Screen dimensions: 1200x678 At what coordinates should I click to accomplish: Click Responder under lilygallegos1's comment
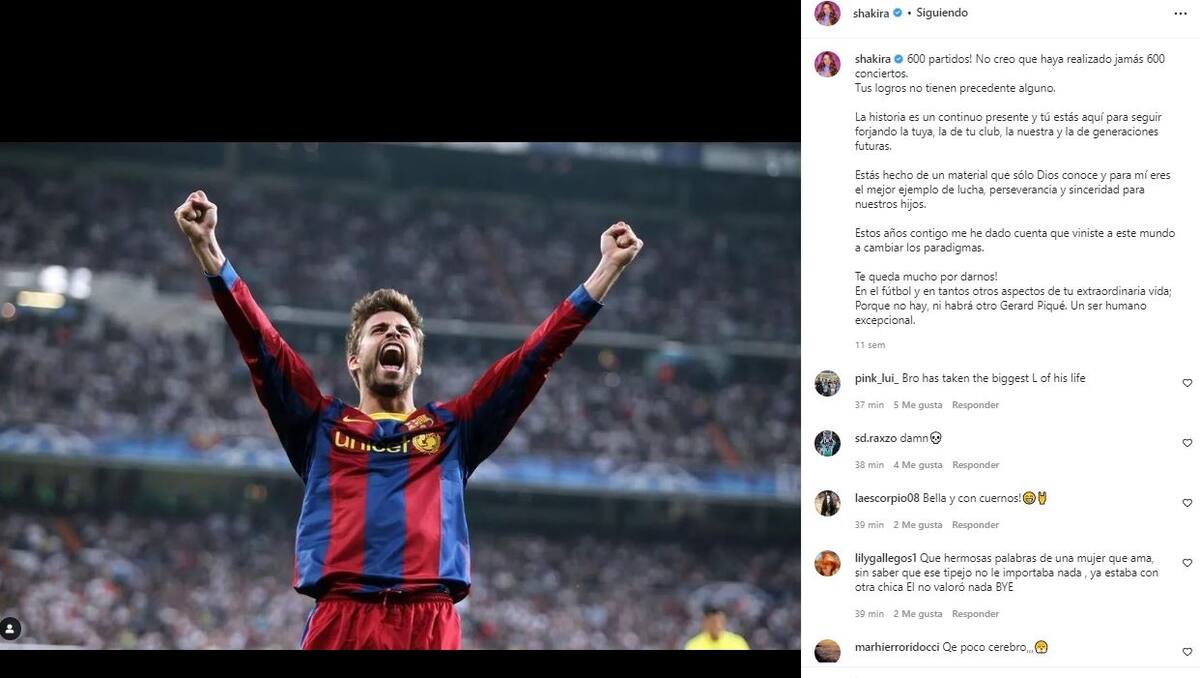[975, 614]
